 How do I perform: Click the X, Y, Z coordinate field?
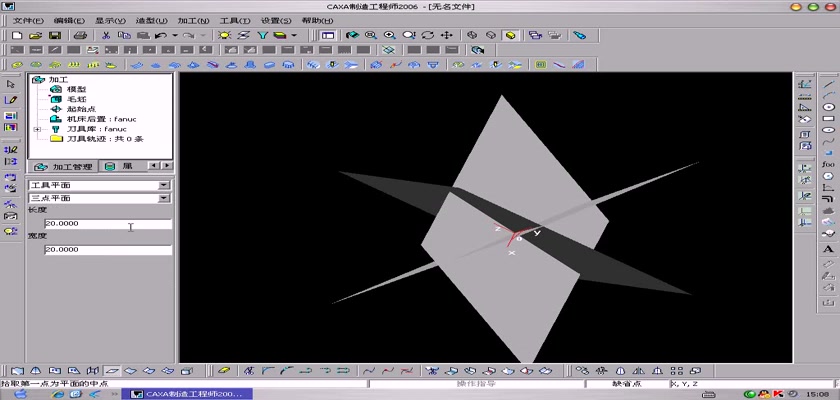[752, 384]
